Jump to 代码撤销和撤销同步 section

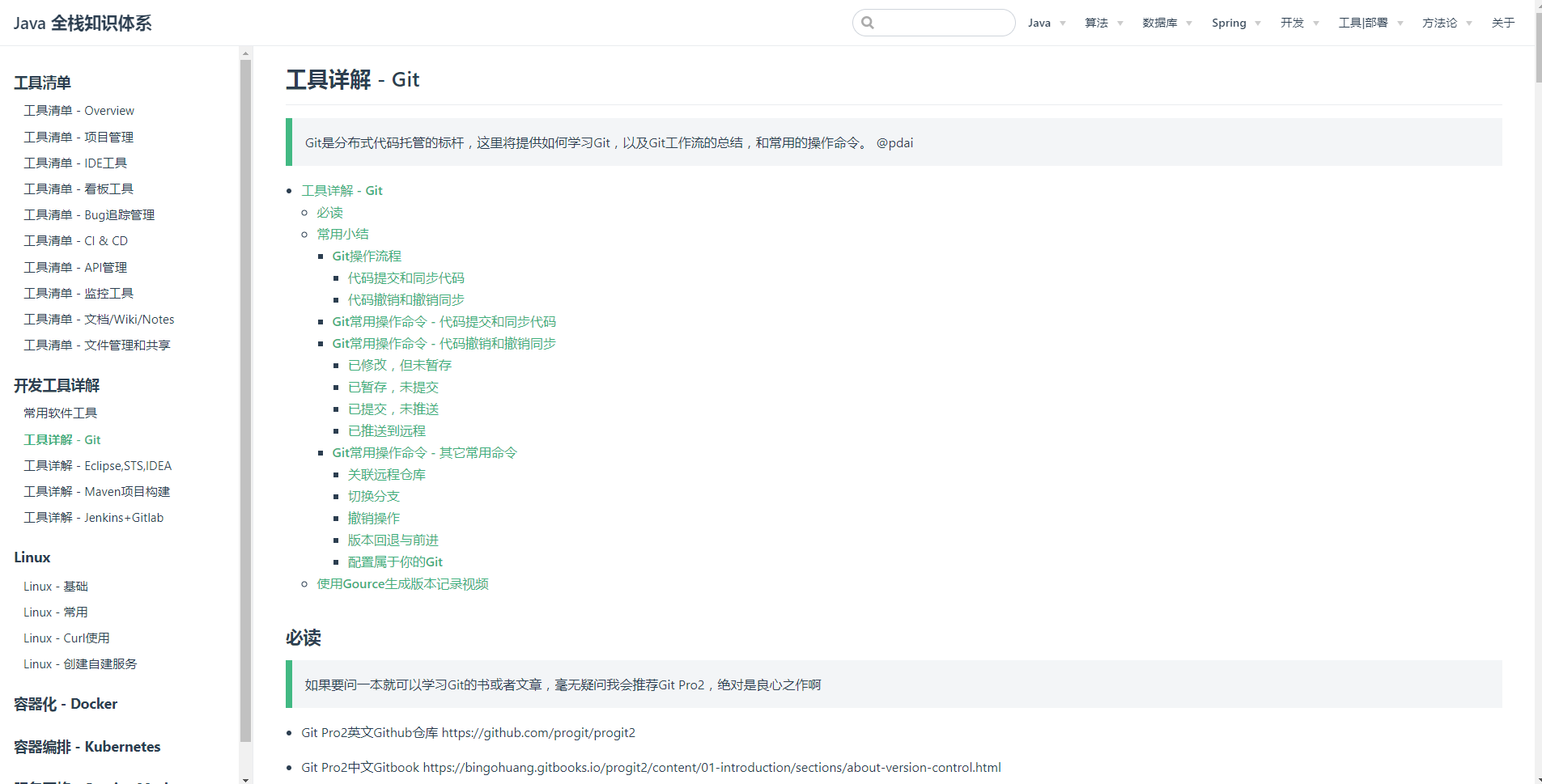click(x=406, y=299)
